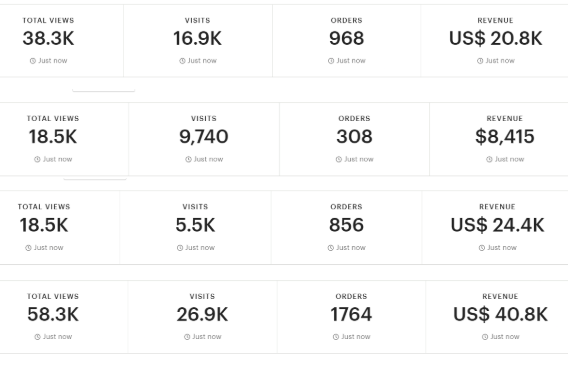Click the clock icon beneath 856 orders
This screenshot has height=366, width=568.
pyautogui.click(x=331, y=248)
